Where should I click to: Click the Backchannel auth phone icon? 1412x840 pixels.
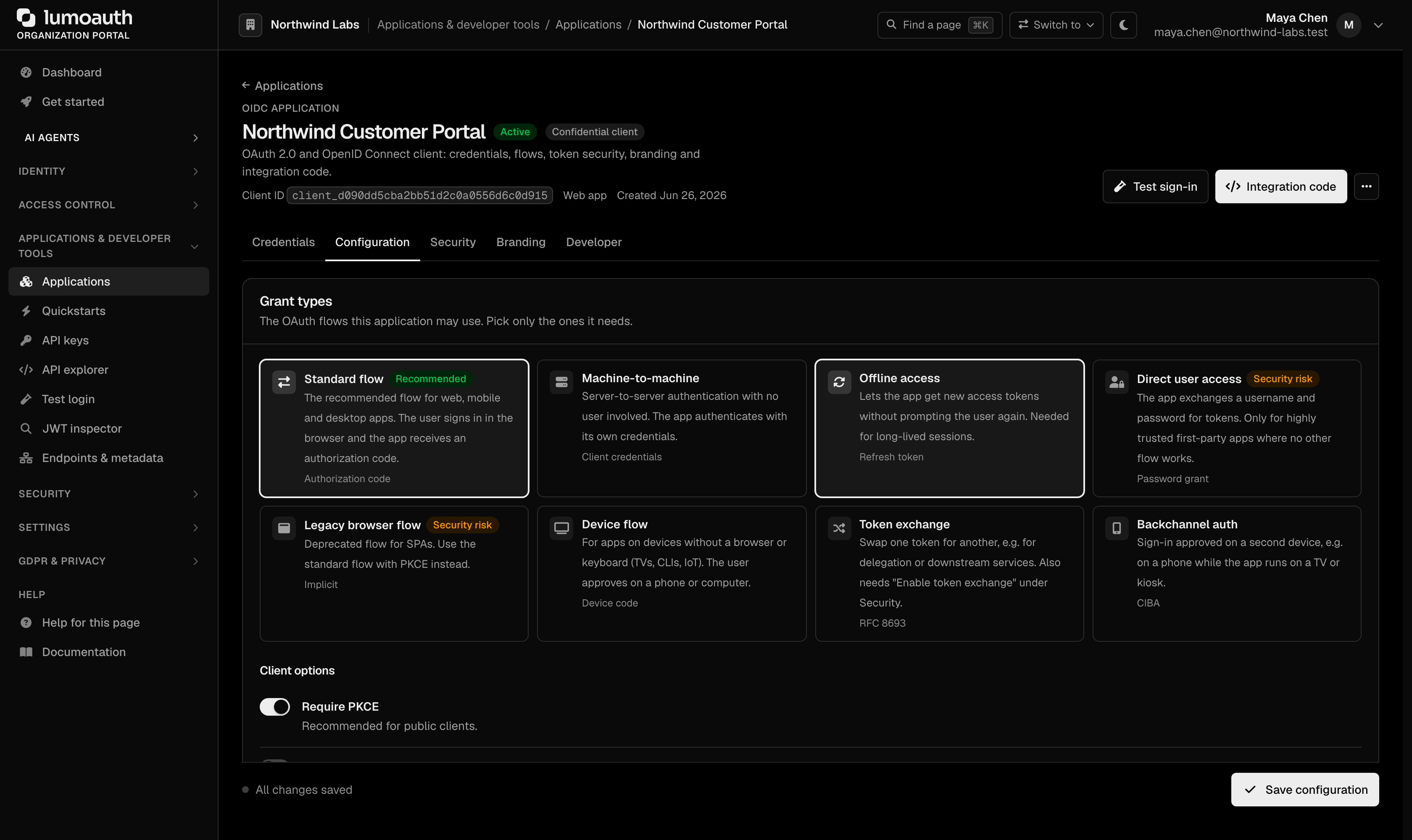(x=1116, y=528)
